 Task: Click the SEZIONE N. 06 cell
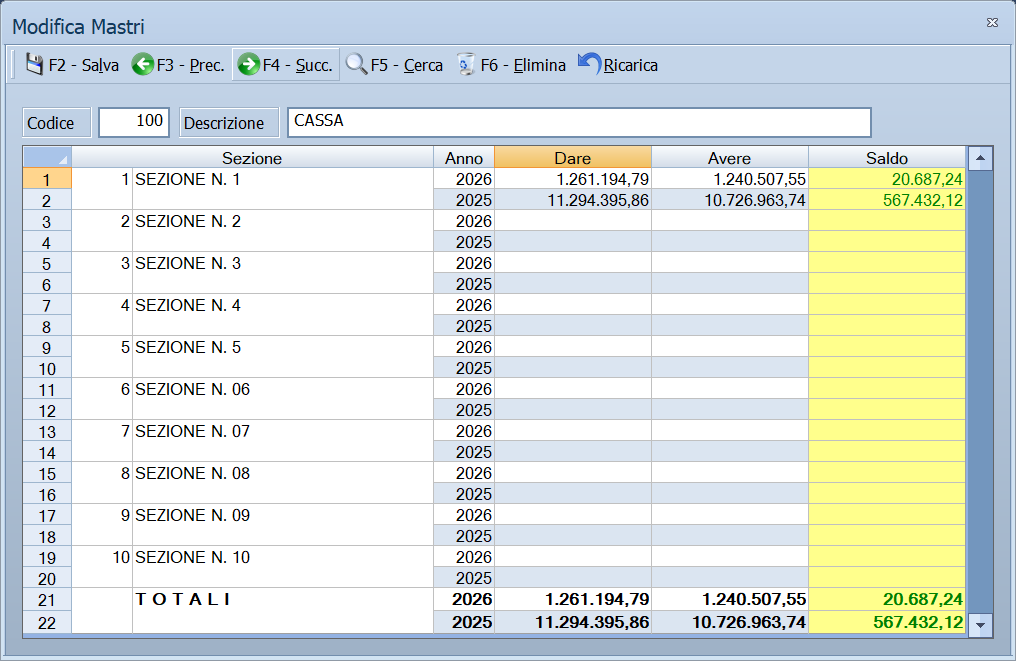coord(283,399)
